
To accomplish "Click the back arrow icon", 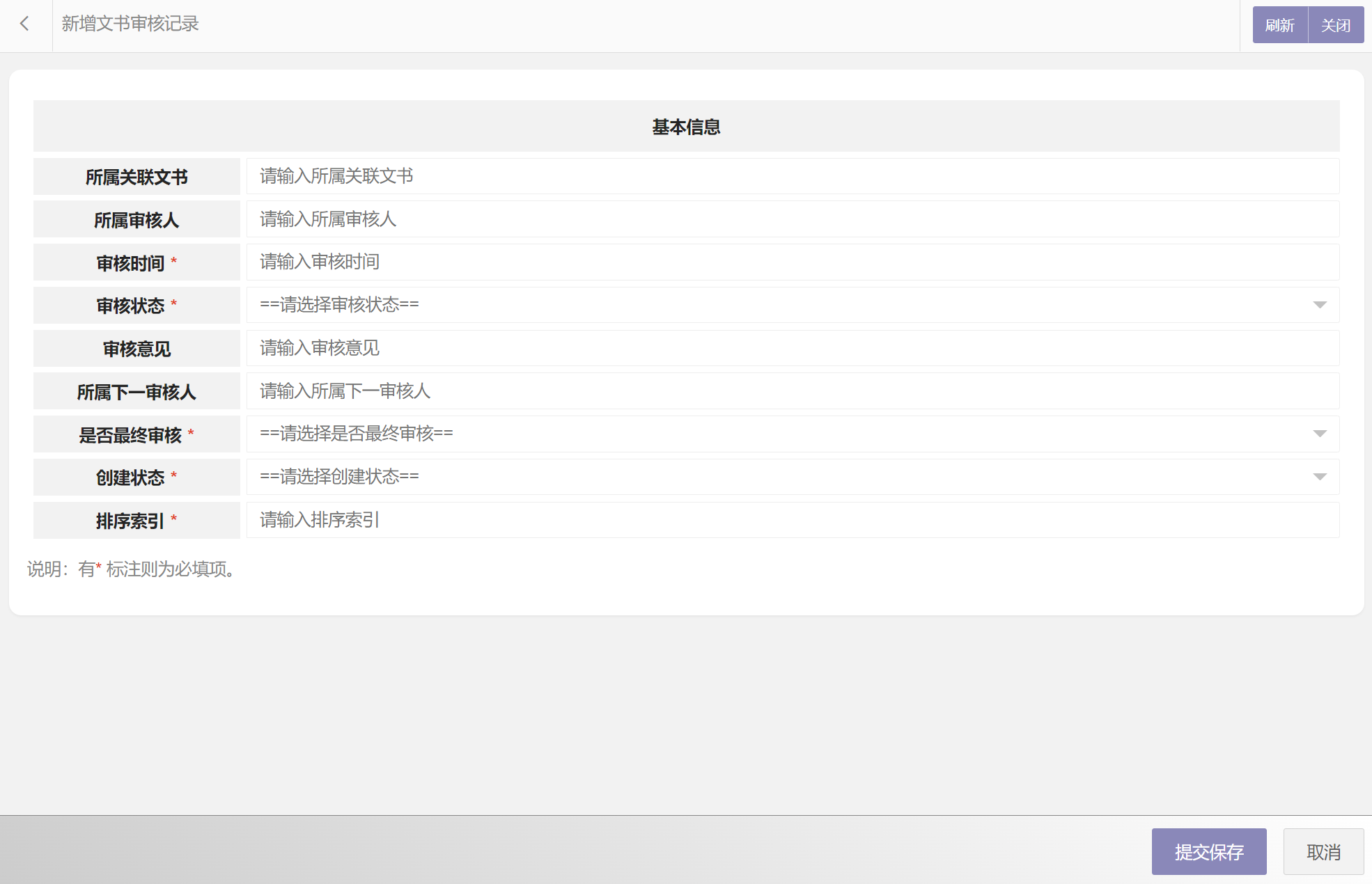I will (25, 24).
